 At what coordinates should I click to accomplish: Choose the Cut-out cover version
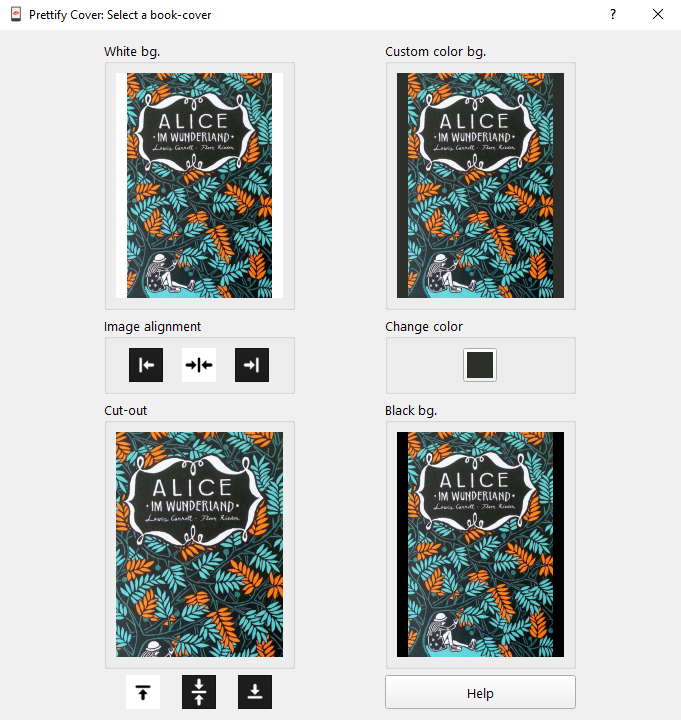pyautogui.click(x=199, y=544)
